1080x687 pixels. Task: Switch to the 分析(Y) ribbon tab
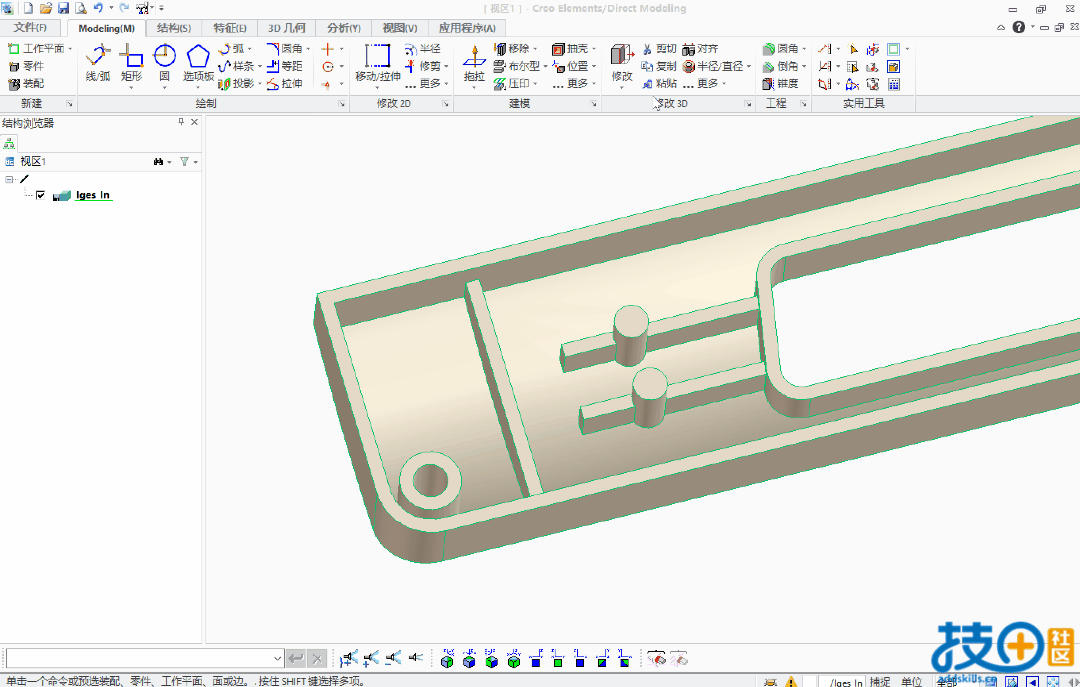[344, 28]
